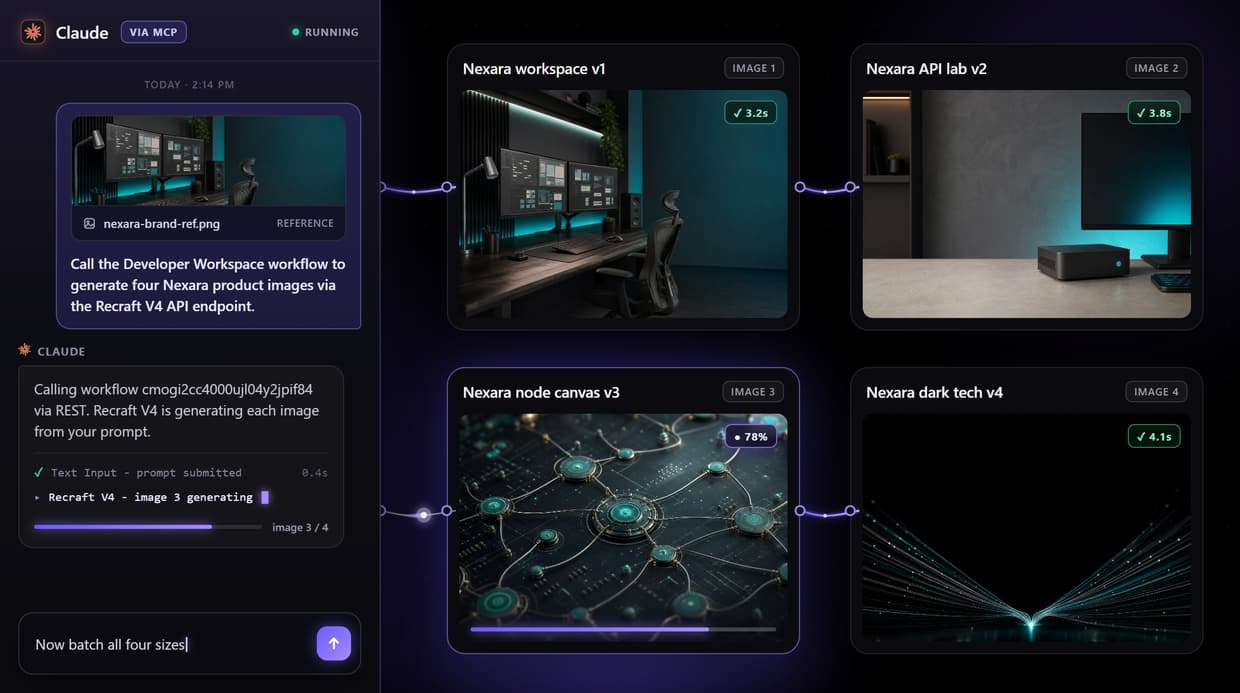The width and height of the screenshot is (1240, 693).
Task: Open the nexara-brand-ref.png reference thumbnail
Action: [x=209, y=160]
